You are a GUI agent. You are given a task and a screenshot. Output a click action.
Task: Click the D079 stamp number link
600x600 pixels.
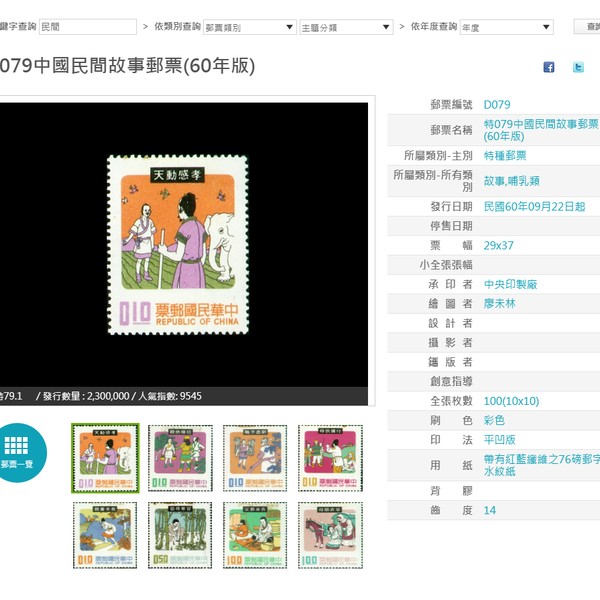click(497, 104)
